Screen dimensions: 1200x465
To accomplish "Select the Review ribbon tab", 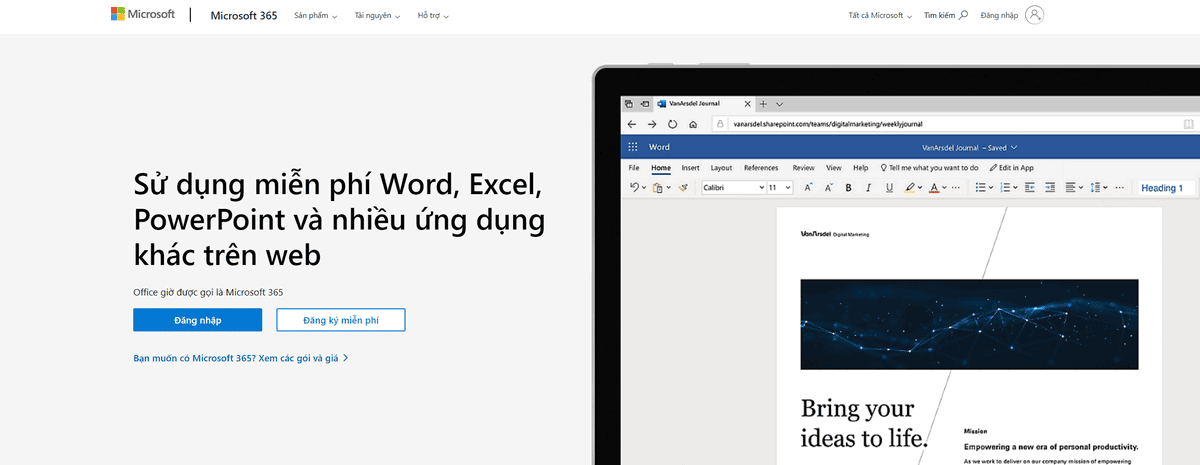I will (803, 168).
